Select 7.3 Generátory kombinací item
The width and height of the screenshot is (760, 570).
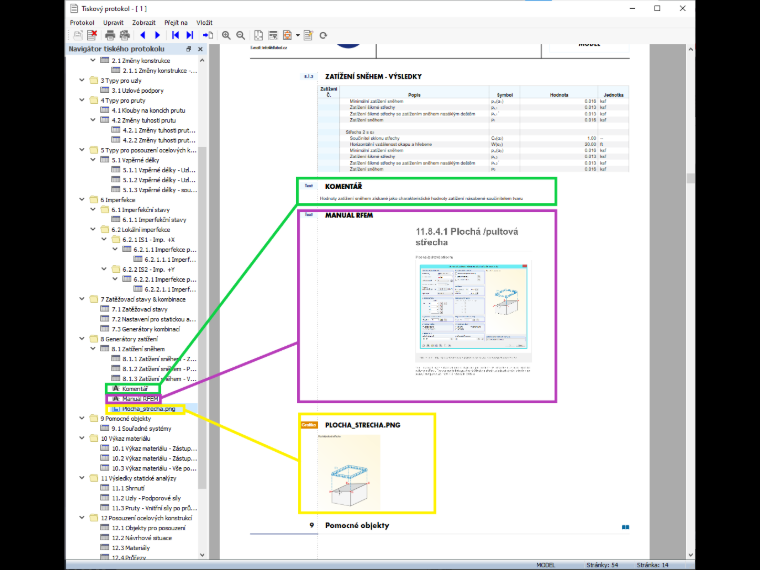(x=145, y=329)
